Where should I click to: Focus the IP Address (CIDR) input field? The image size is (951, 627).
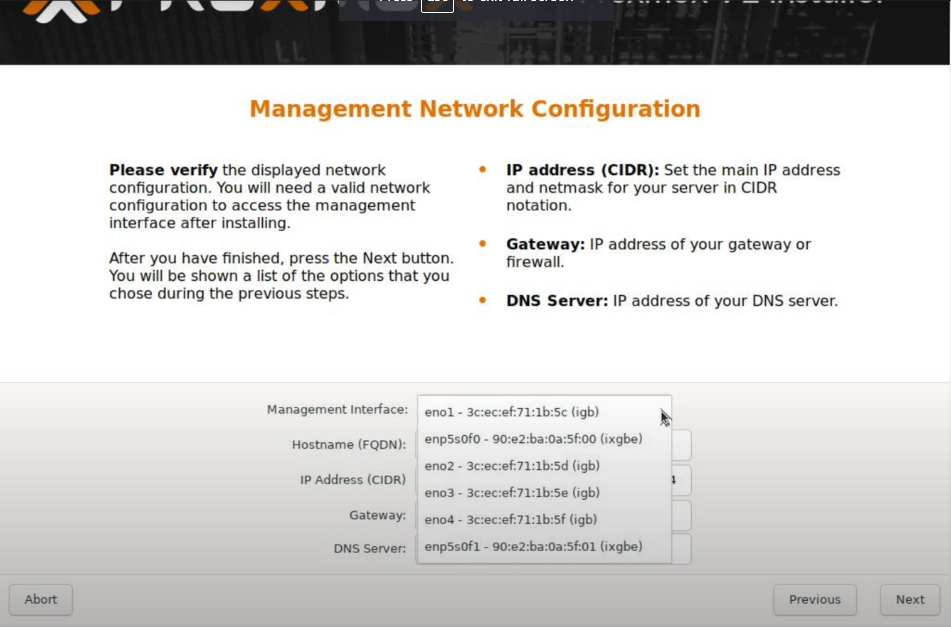point(681,480)
